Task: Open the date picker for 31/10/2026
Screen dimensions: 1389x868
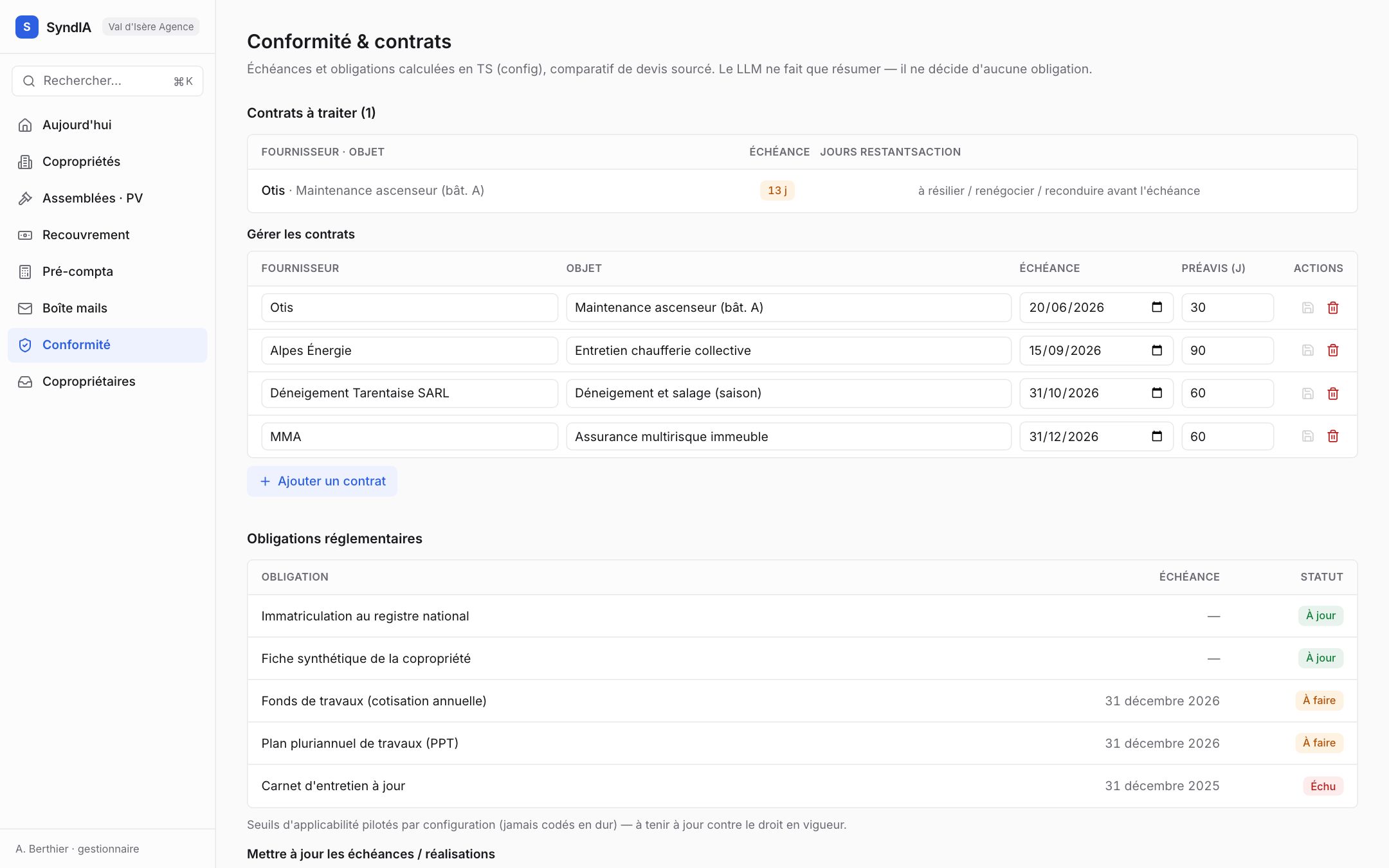Action: coord(1157,392)
